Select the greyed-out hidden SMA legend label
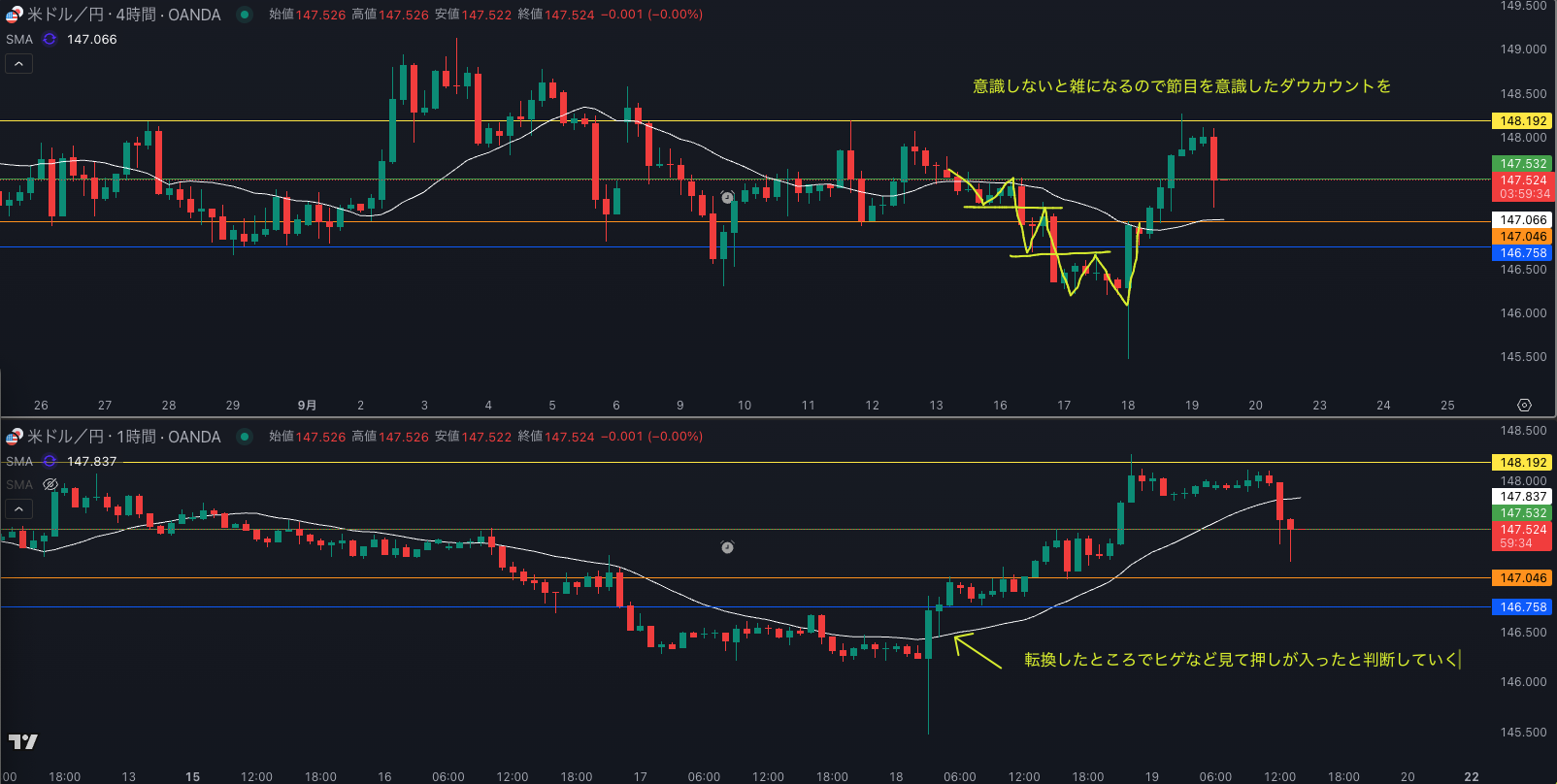 [19, 484]
